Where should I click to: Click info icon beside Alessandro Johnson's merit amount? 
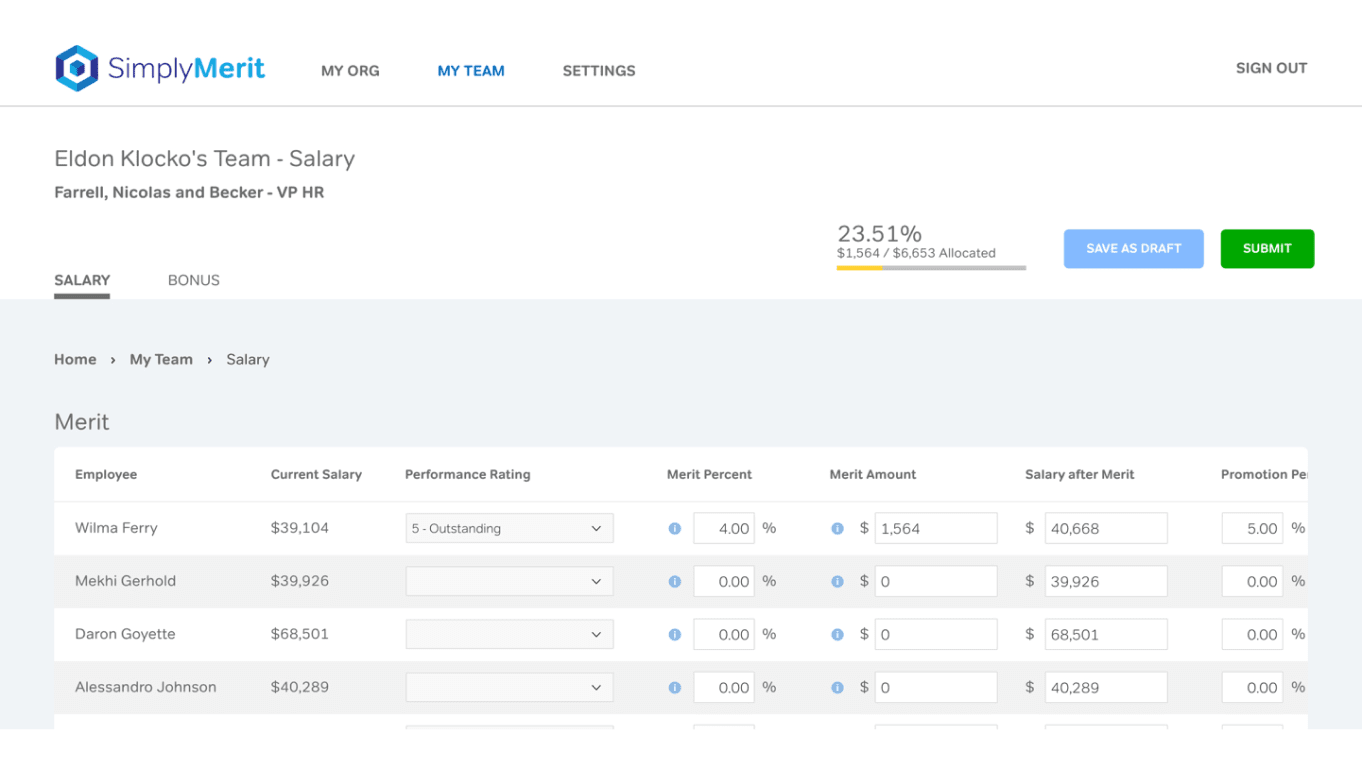click(x=837, y=688)
